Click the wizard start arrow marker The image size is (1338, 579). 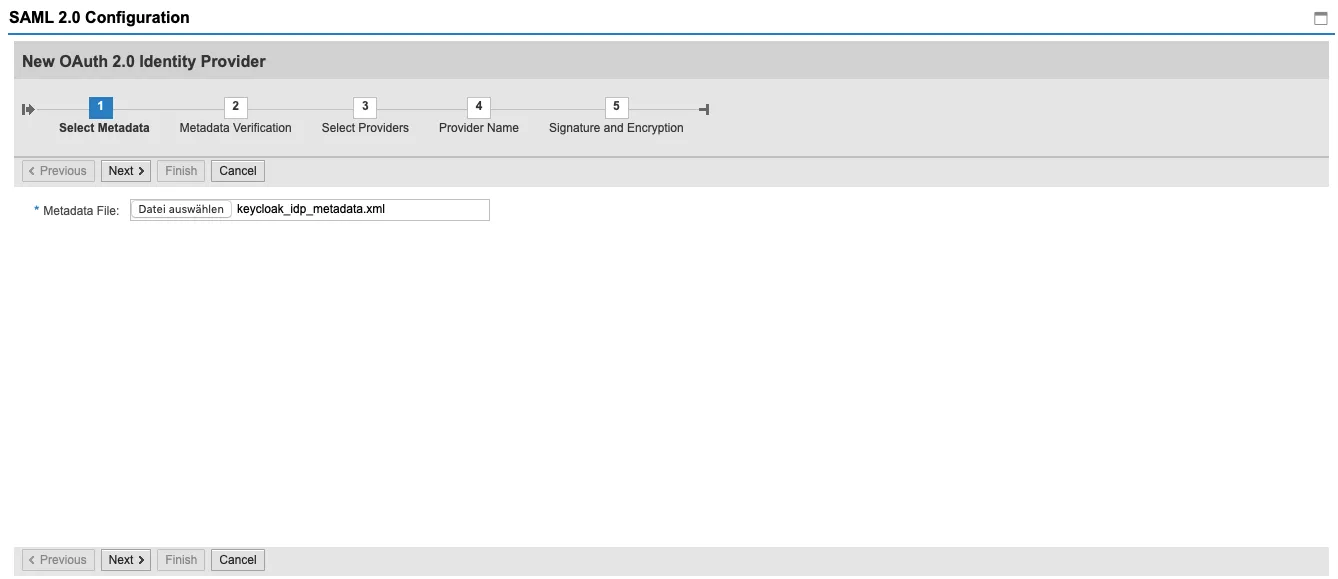click(28, 109)
